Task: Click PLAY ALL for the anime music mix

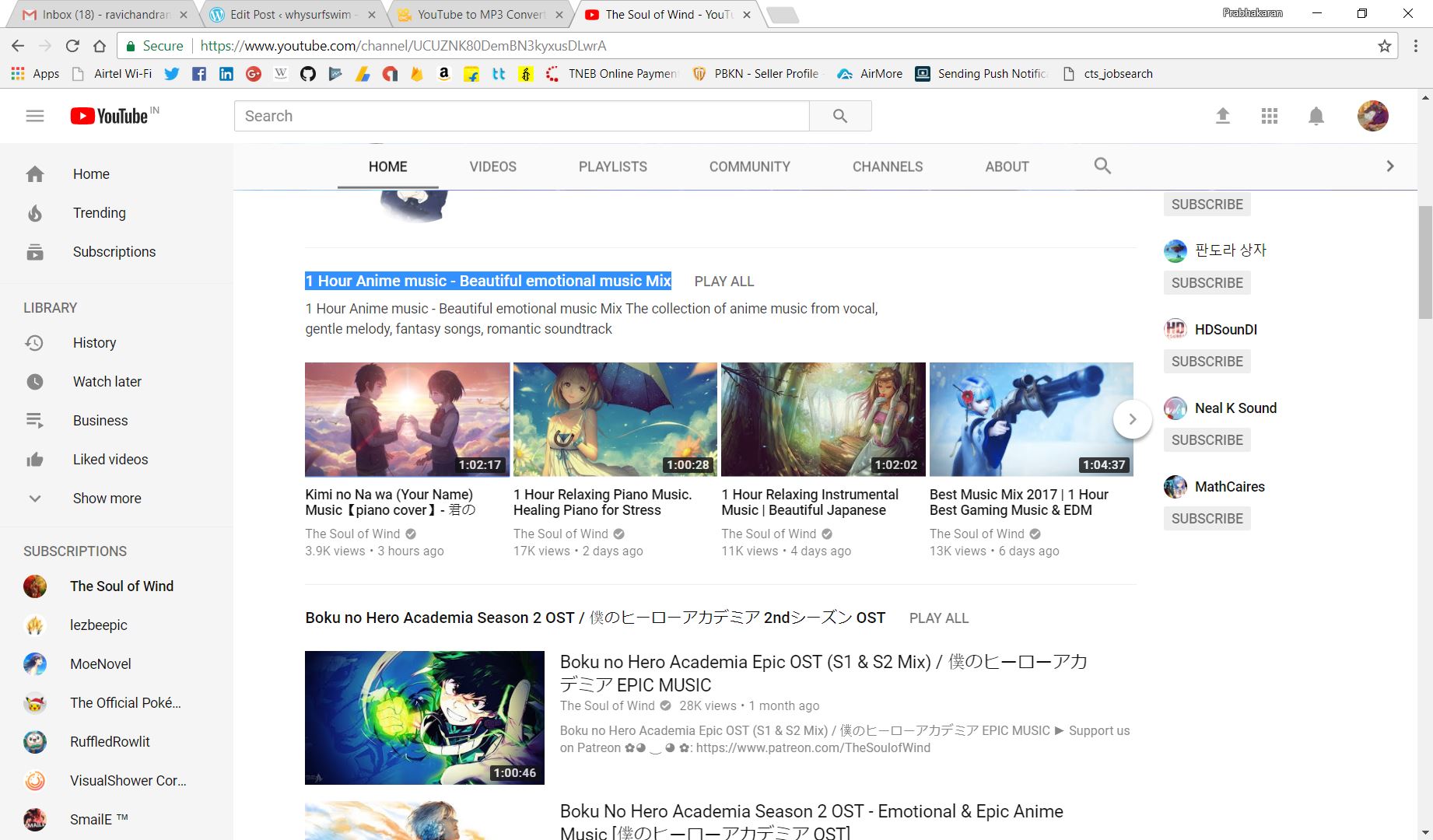Action: [x=724, y=281]
